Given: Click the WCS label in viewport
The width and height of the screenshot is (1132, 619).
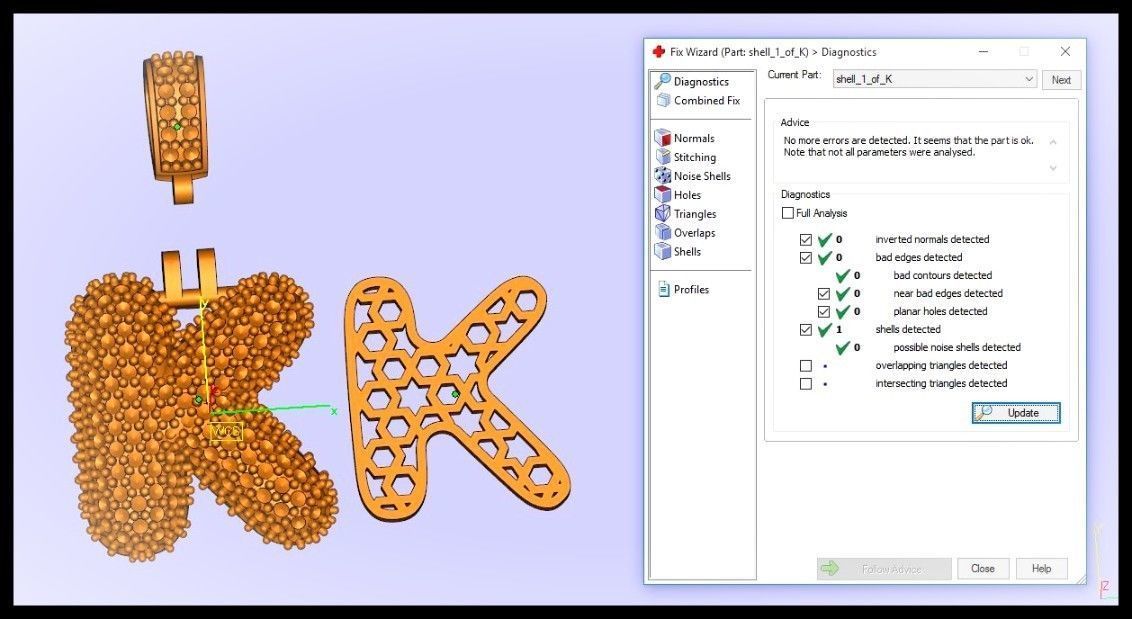Looking at the screenshot, I should [226, 432].
